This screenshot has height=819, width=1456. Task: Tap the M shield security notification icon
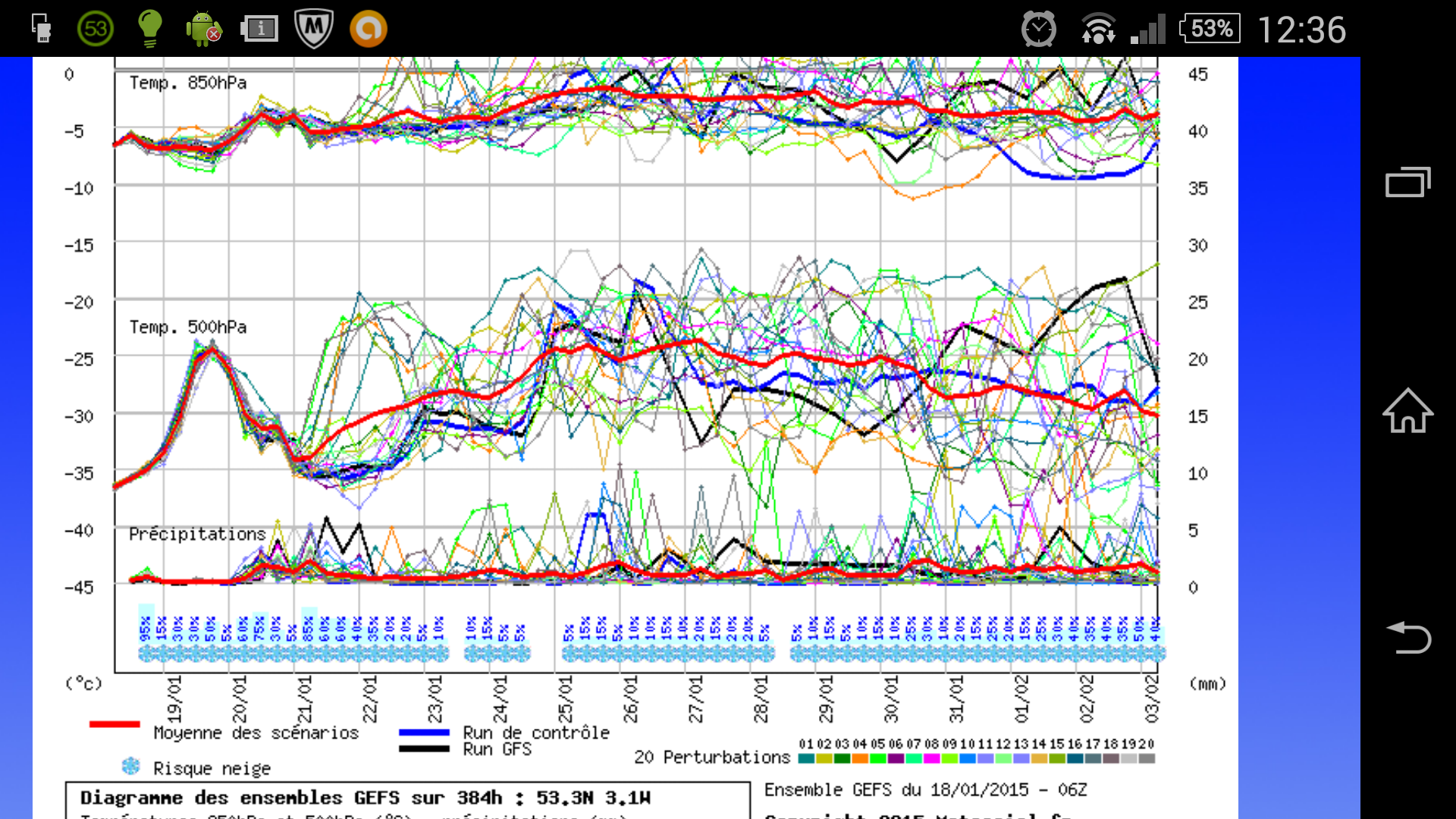314,29
